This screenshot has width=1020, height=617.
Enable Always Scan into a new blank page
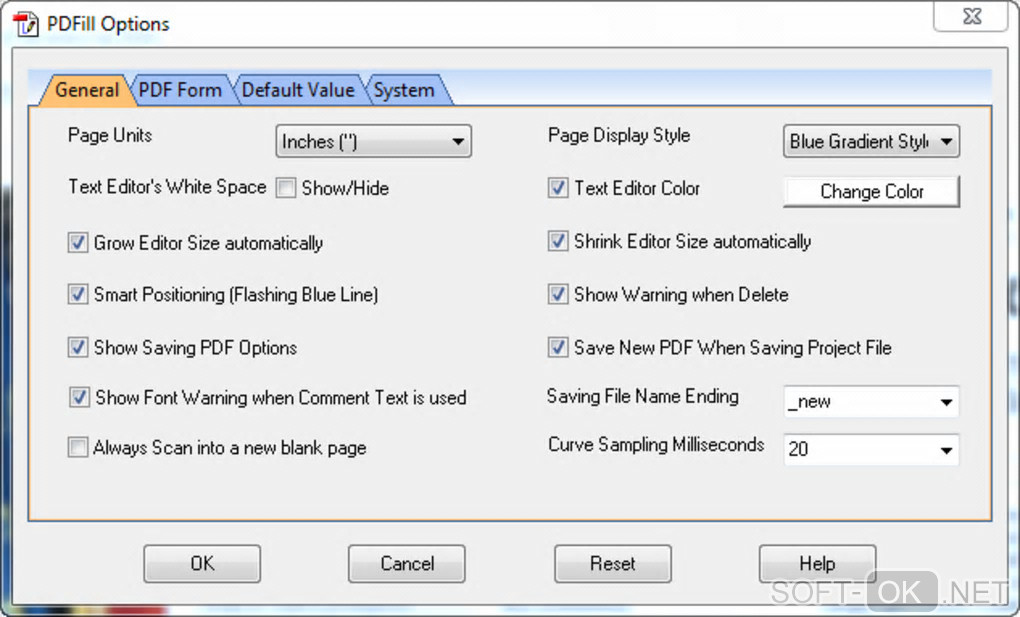click(x=78, y=448)
